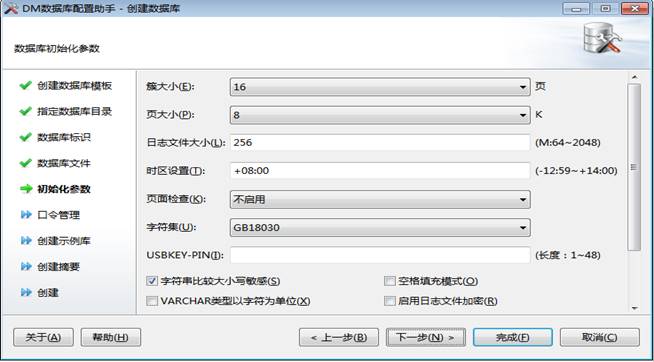Screen dimensions: 654x362
Task: Click checkmark icon beside 指定数据库目录
Action: [25, 111]
